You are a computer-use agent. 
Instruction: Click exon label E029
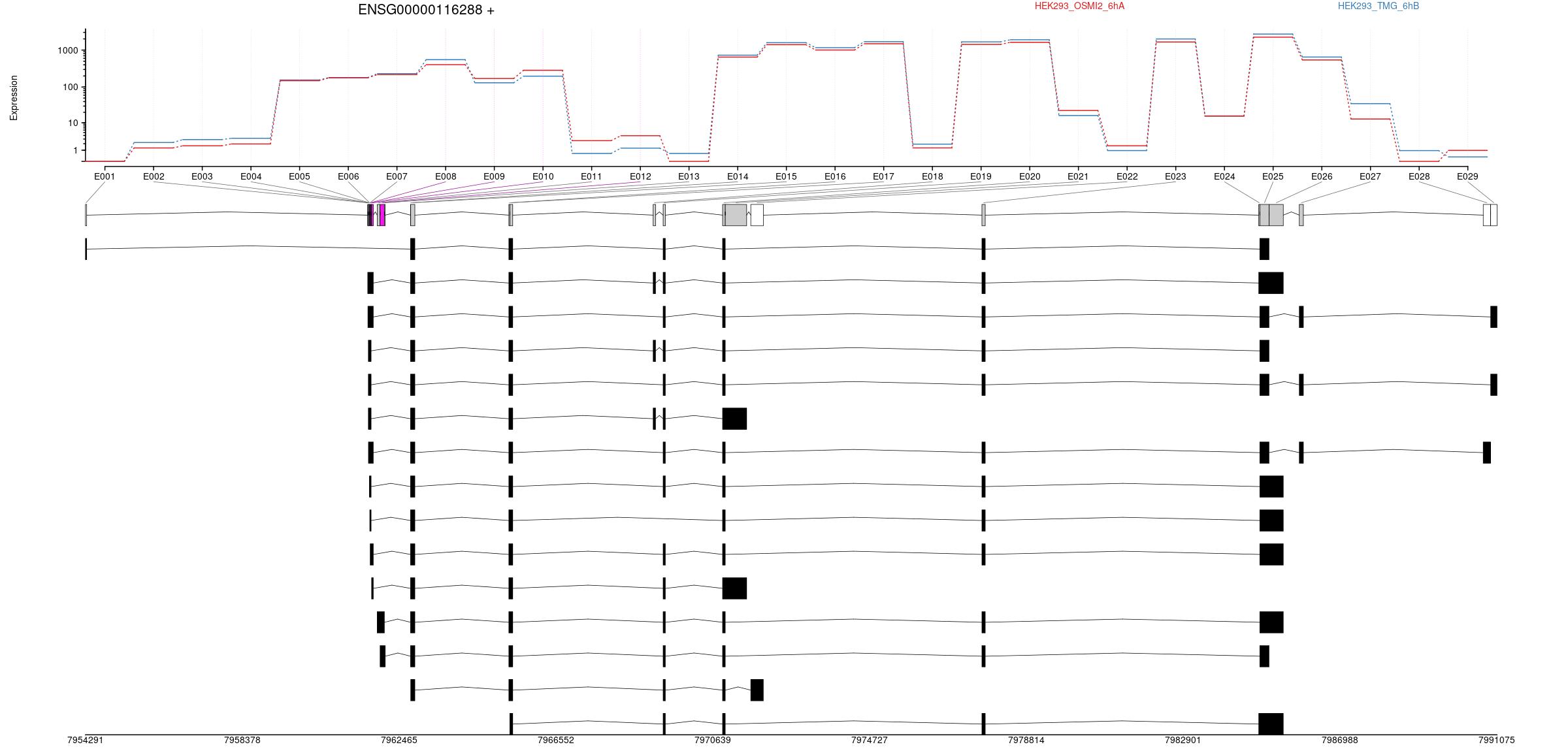[1467, 176]
